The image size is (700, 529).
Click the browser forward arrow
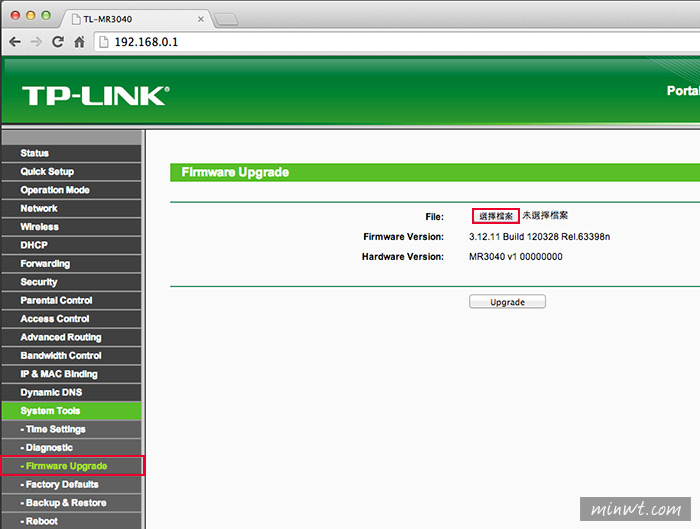[36, 42]
